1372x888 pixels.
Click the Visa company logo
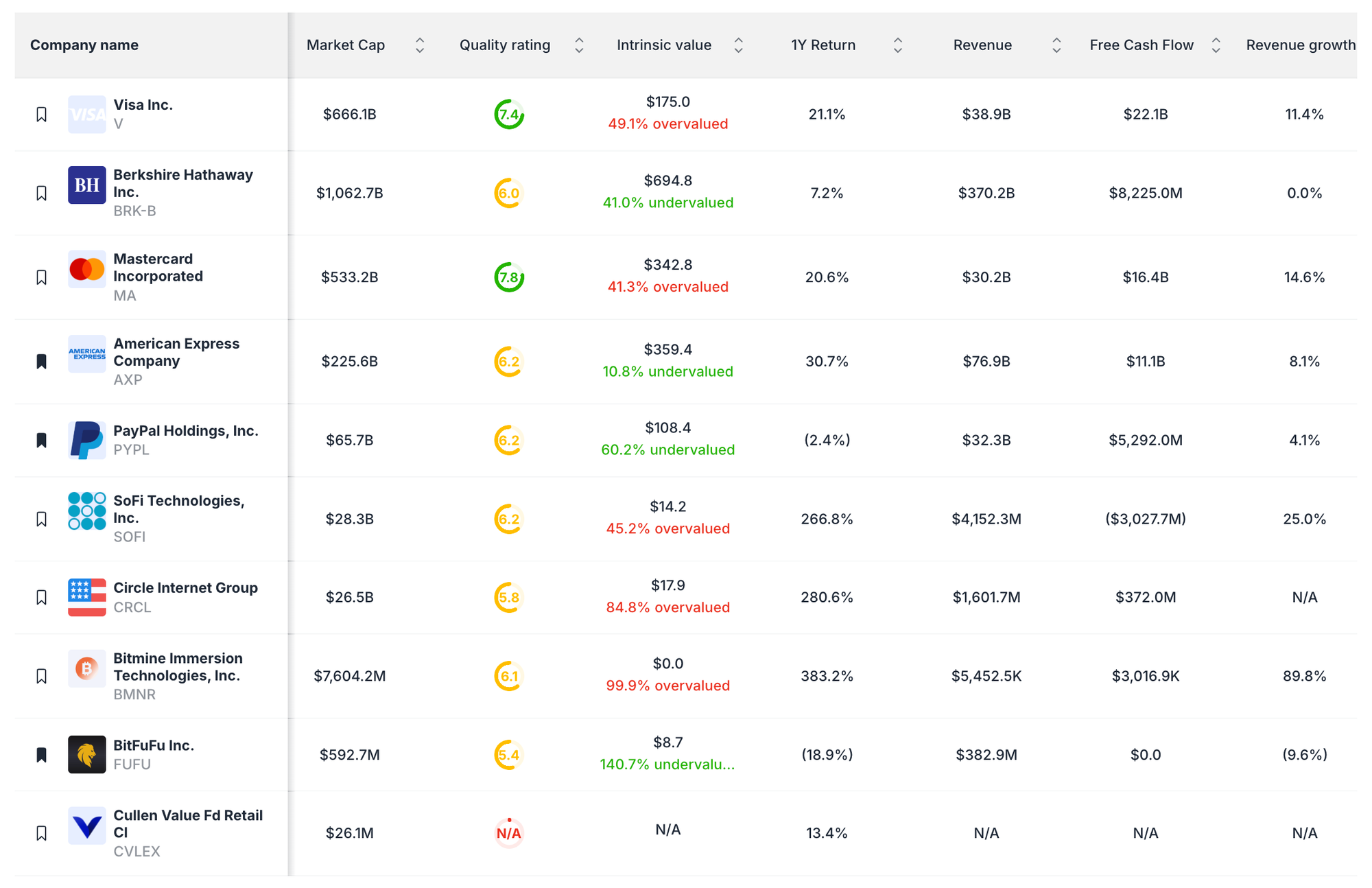pyautogui.click(x=86, y=114)
